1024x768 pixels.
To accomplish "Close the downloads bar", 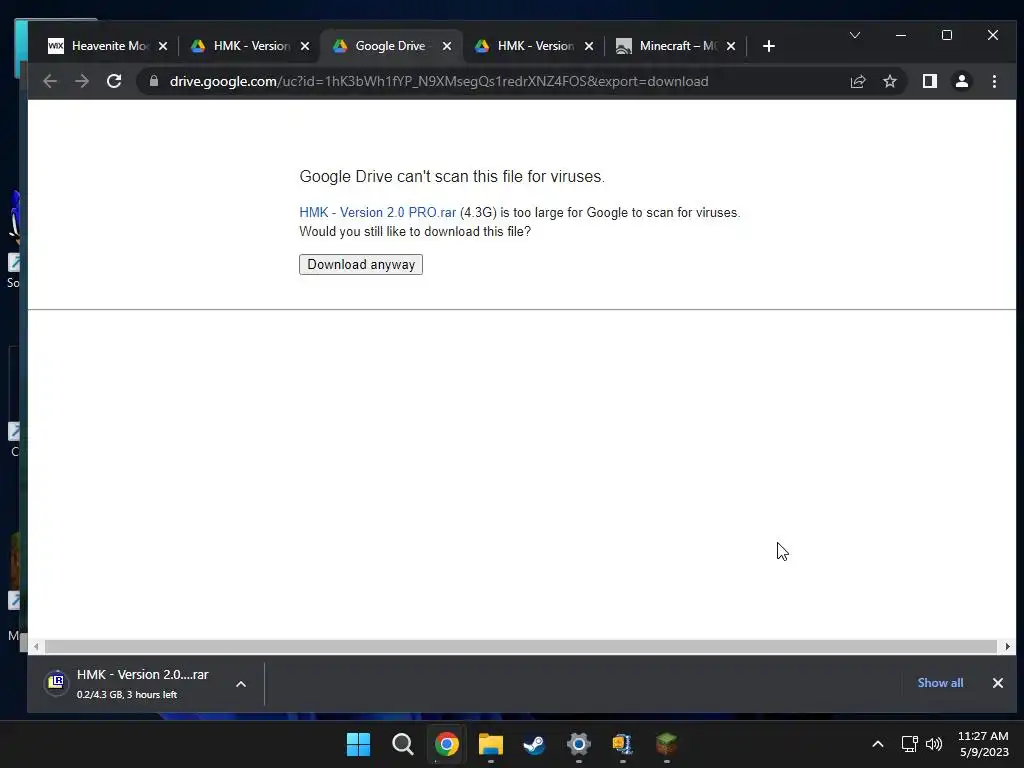I will (x=997, y=682).
